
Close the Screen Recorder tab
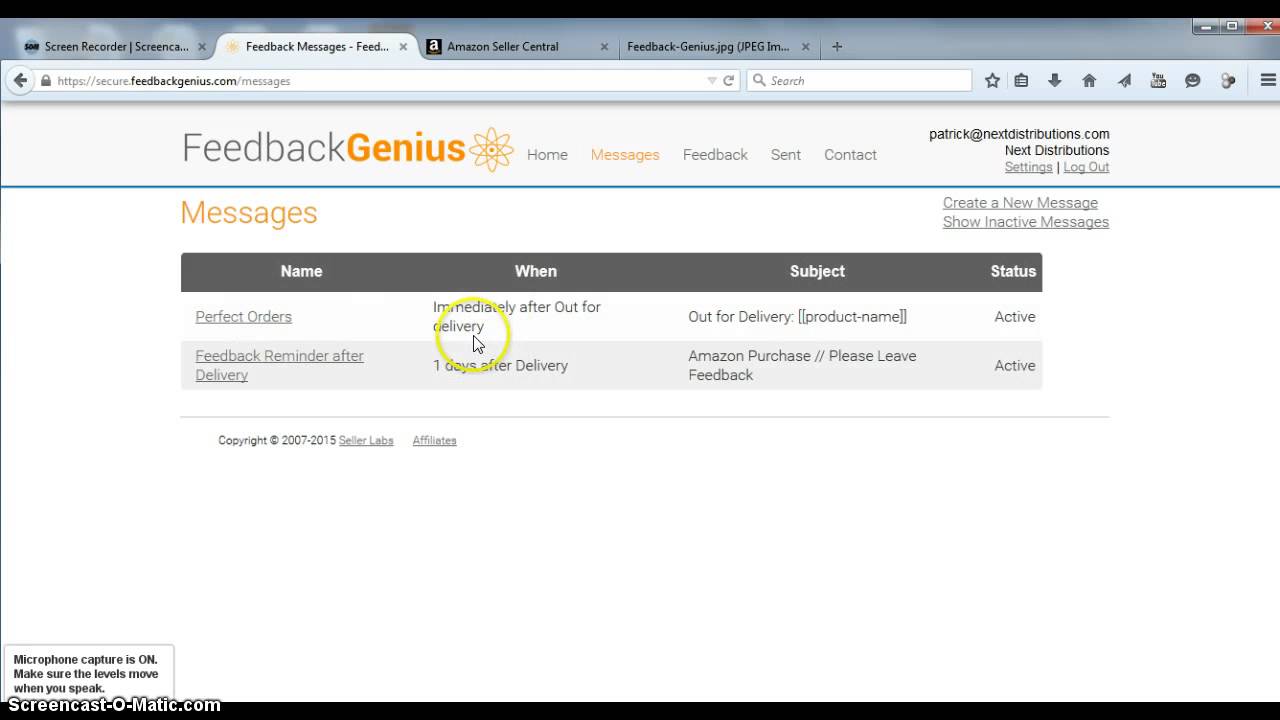coord(202,46)
